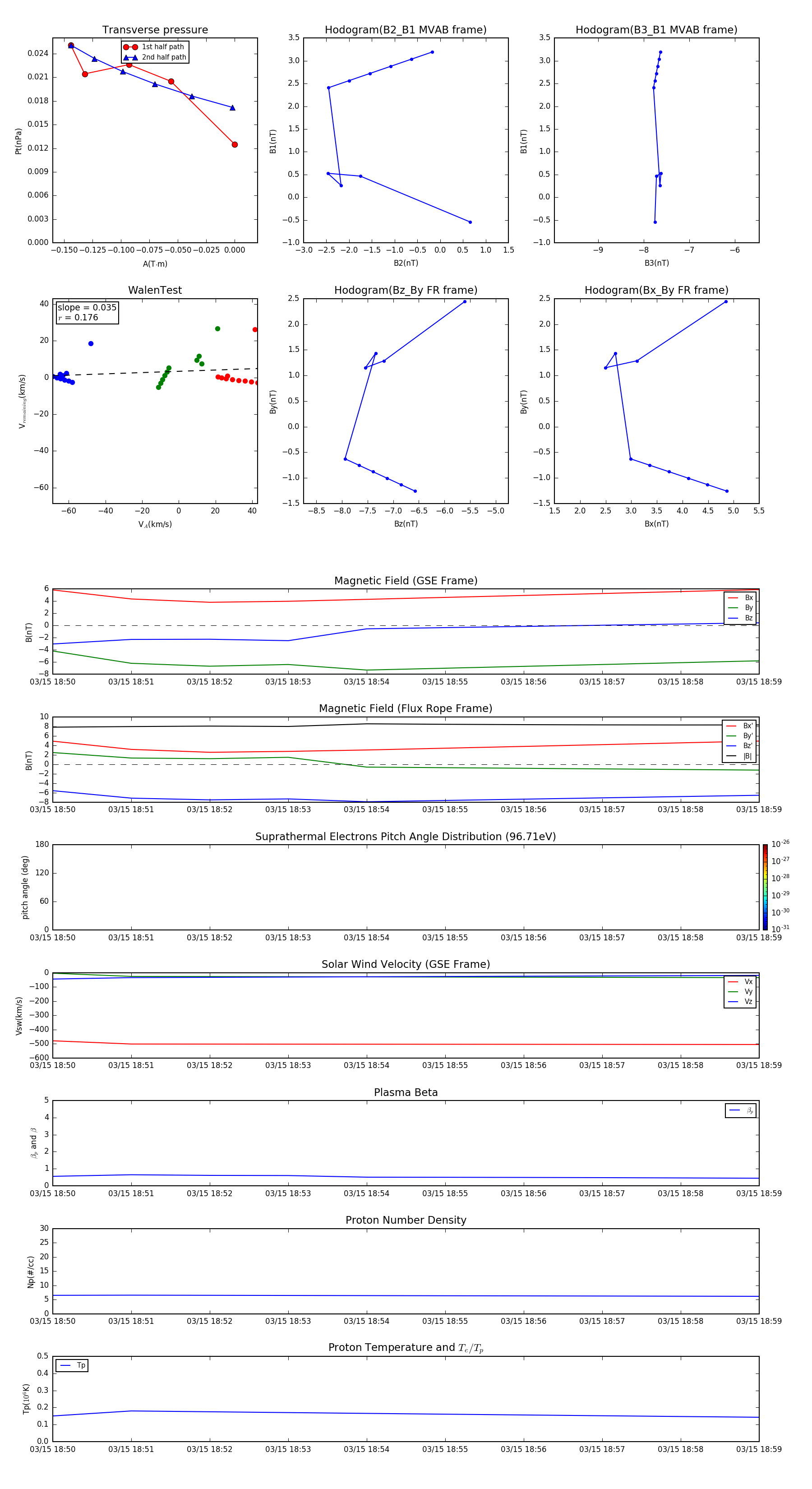The height and width of the screenshot is (1489, 812).
Task: Click the 'Plasma Beta' plot title
Action: pos(406,1092)
